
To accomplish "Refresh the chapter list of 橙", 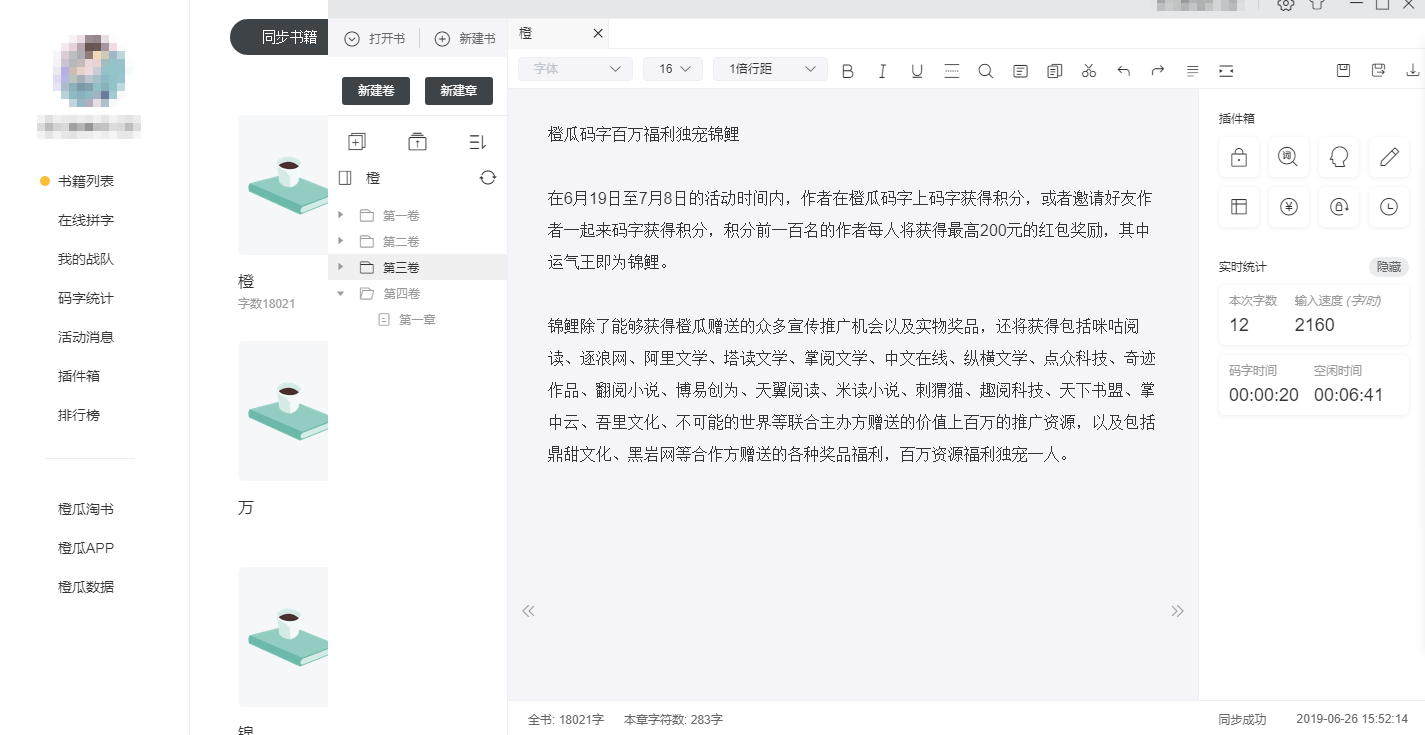I will pos(488,177).
